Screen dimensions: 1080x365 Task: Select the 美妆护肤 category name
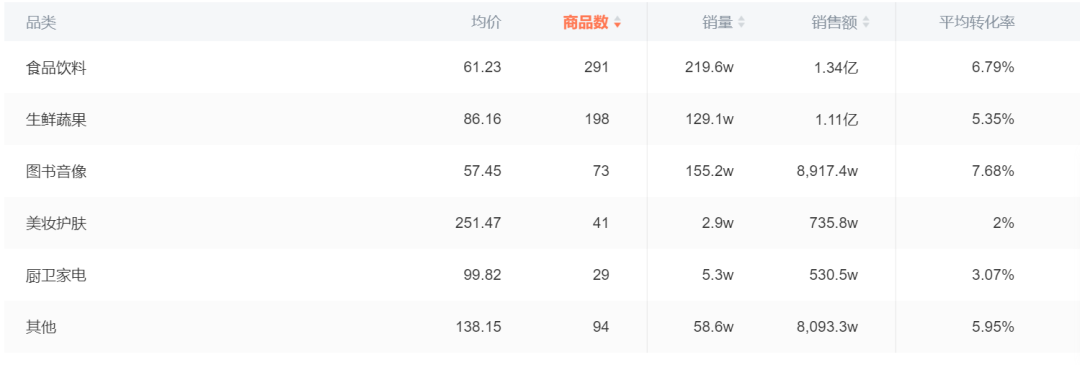click(56, 223)
